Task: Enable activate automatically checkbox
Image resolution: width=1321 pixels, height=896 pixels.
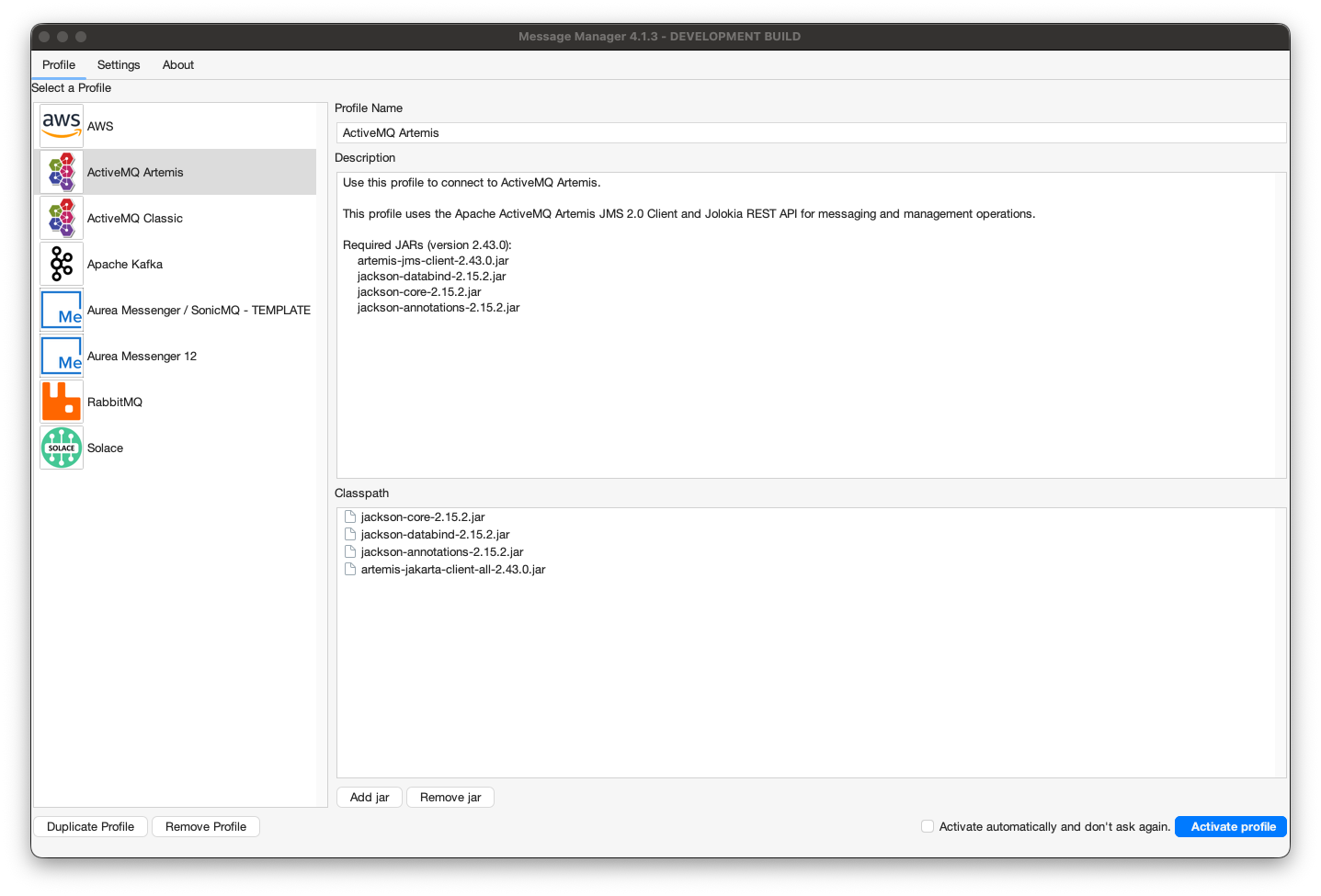Action: tap(928, 826)
